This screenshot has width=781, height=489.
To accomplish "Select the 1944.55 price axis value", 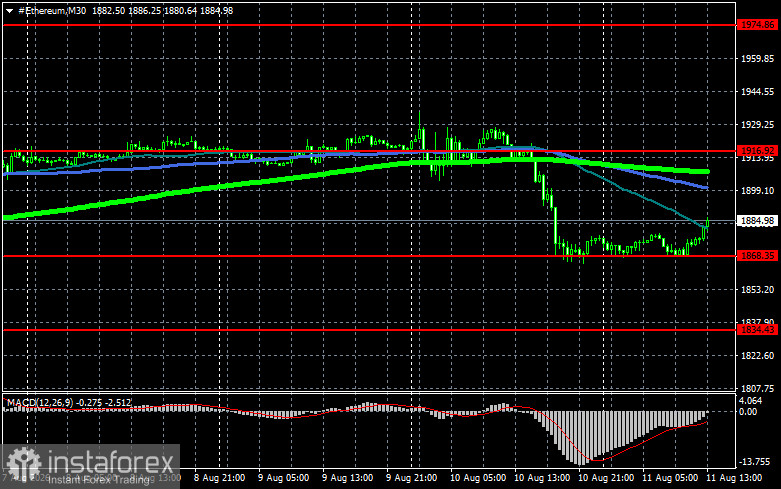I will pos(758,92).
